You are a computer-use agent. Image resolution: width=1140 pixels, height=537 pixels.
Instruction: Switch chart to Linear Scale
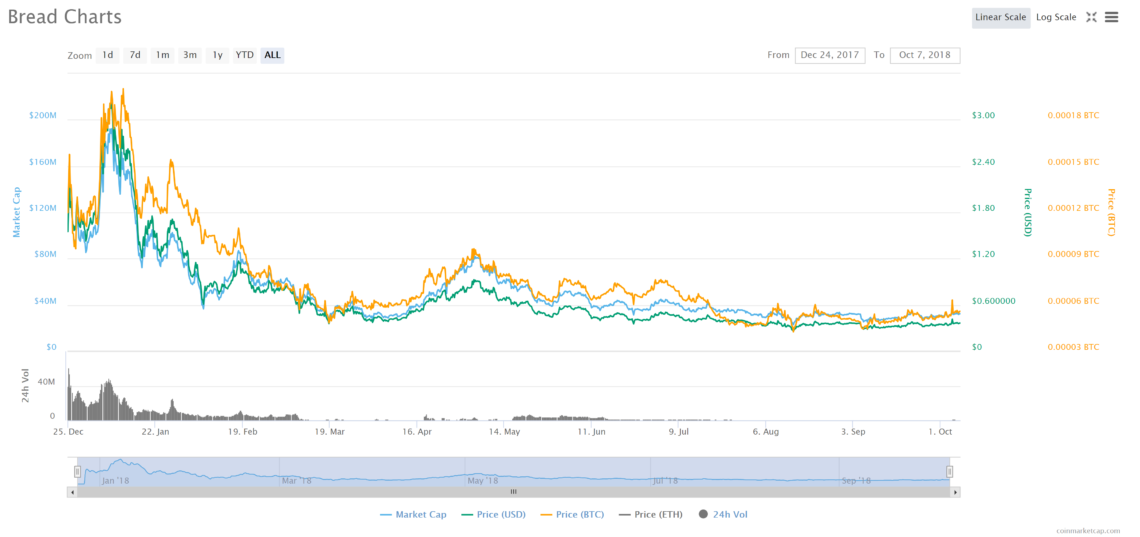click(1000, 17)
